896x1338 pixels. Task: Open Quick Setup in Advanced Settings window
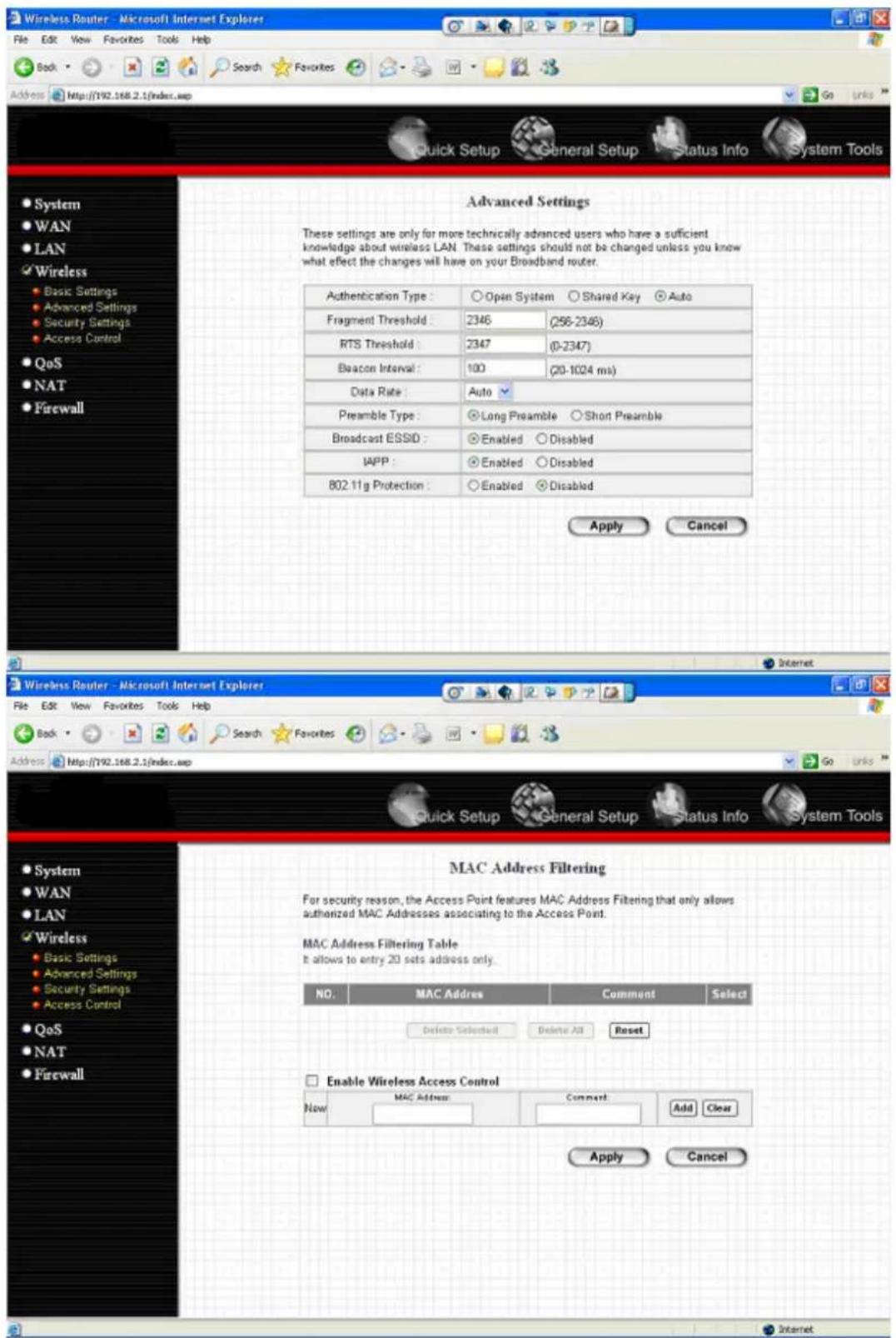click(445, 140)
